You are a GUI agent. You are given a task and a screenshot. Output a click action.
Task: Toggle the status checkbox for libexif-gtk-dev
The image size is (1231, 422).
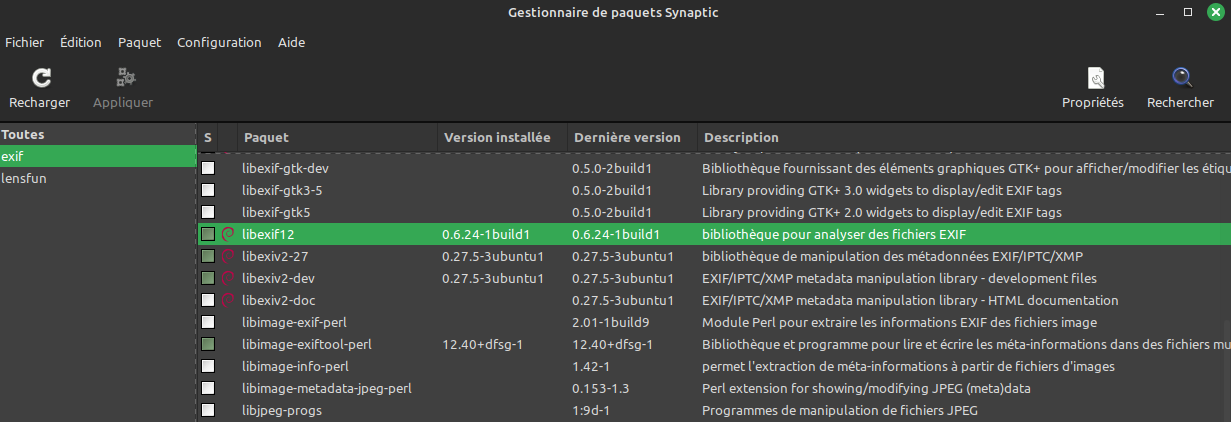tap(208, 168)
